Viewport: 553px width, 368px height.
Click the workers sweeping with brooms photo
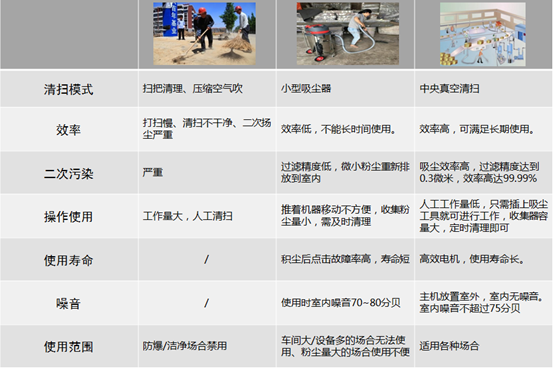[x=204, y=34]
